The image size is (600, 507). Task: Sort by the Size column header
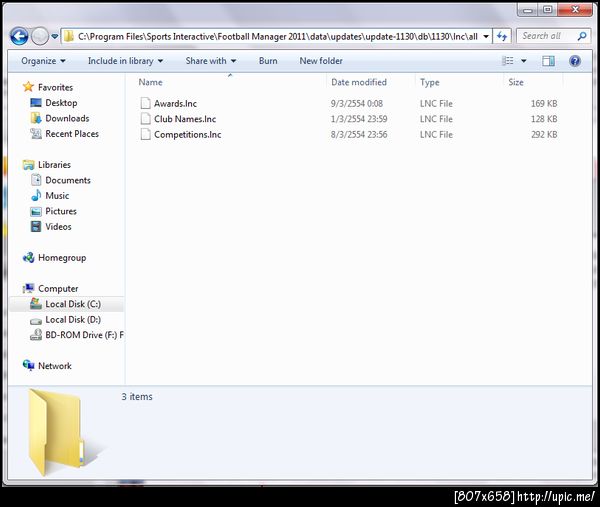pos(516,82)
